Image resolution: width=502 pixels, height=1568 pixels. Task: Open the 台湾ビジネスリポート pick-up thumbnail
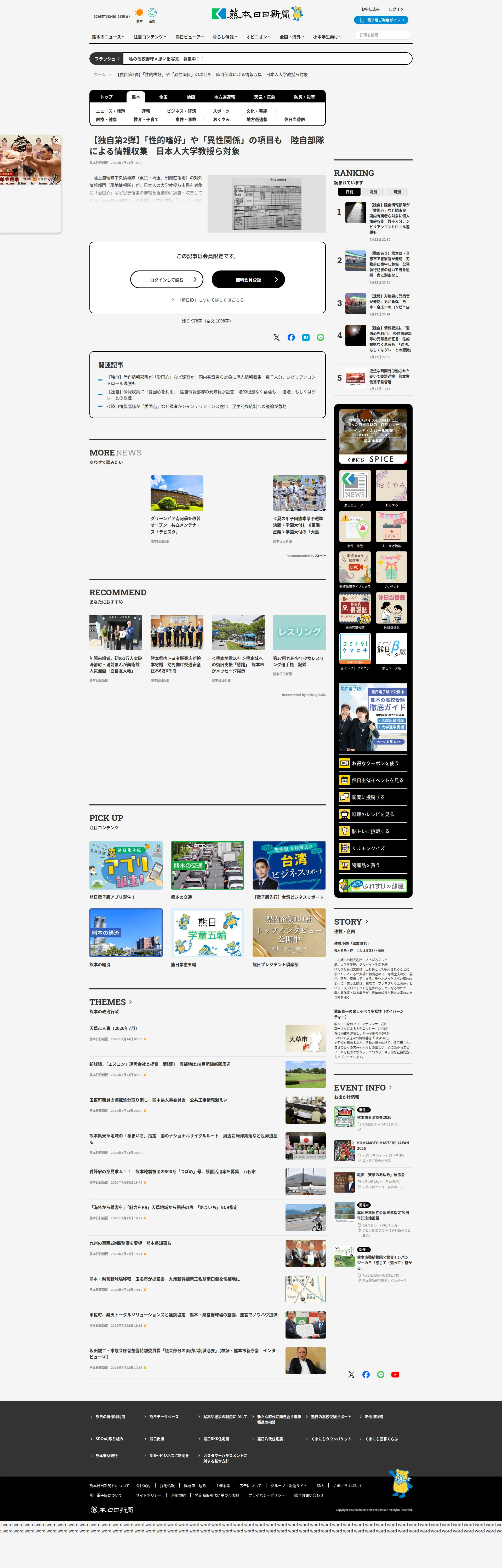(289, 865)
